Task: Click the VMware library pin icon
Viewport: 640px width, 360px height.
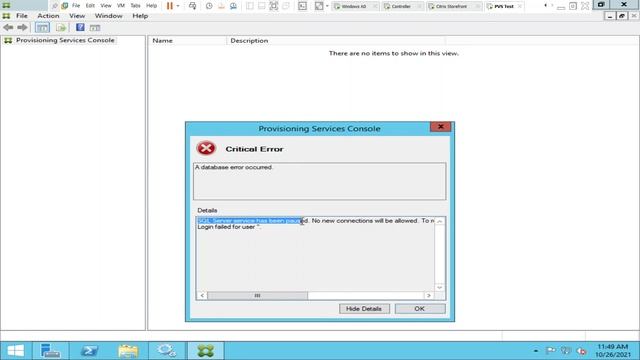Action: pyautogui.click(x=54, y=6)
